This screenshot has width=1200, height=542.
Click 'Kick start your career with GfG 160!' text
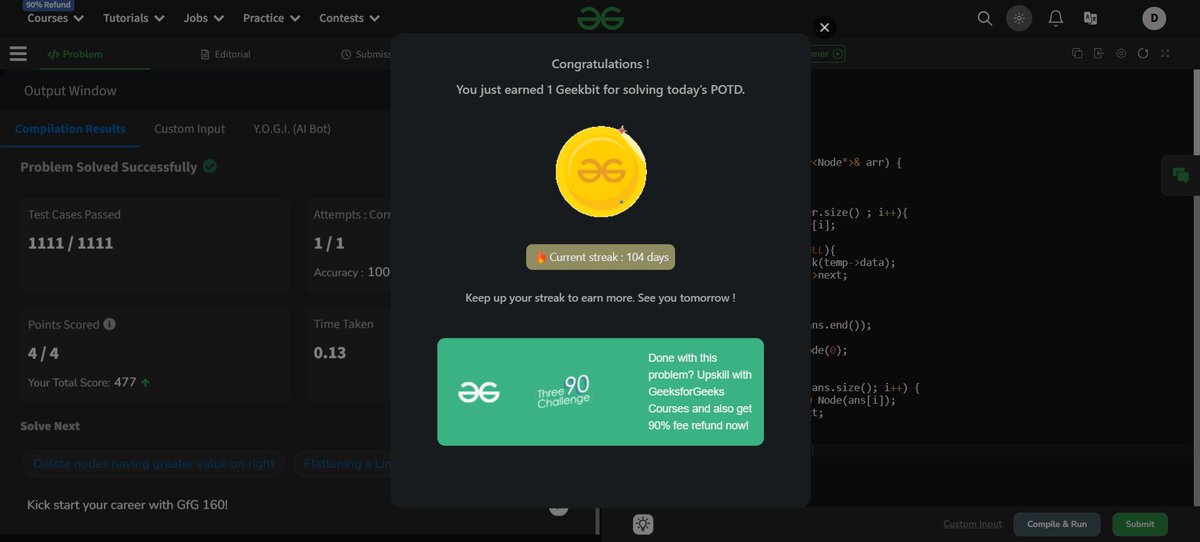click(127, 505)
